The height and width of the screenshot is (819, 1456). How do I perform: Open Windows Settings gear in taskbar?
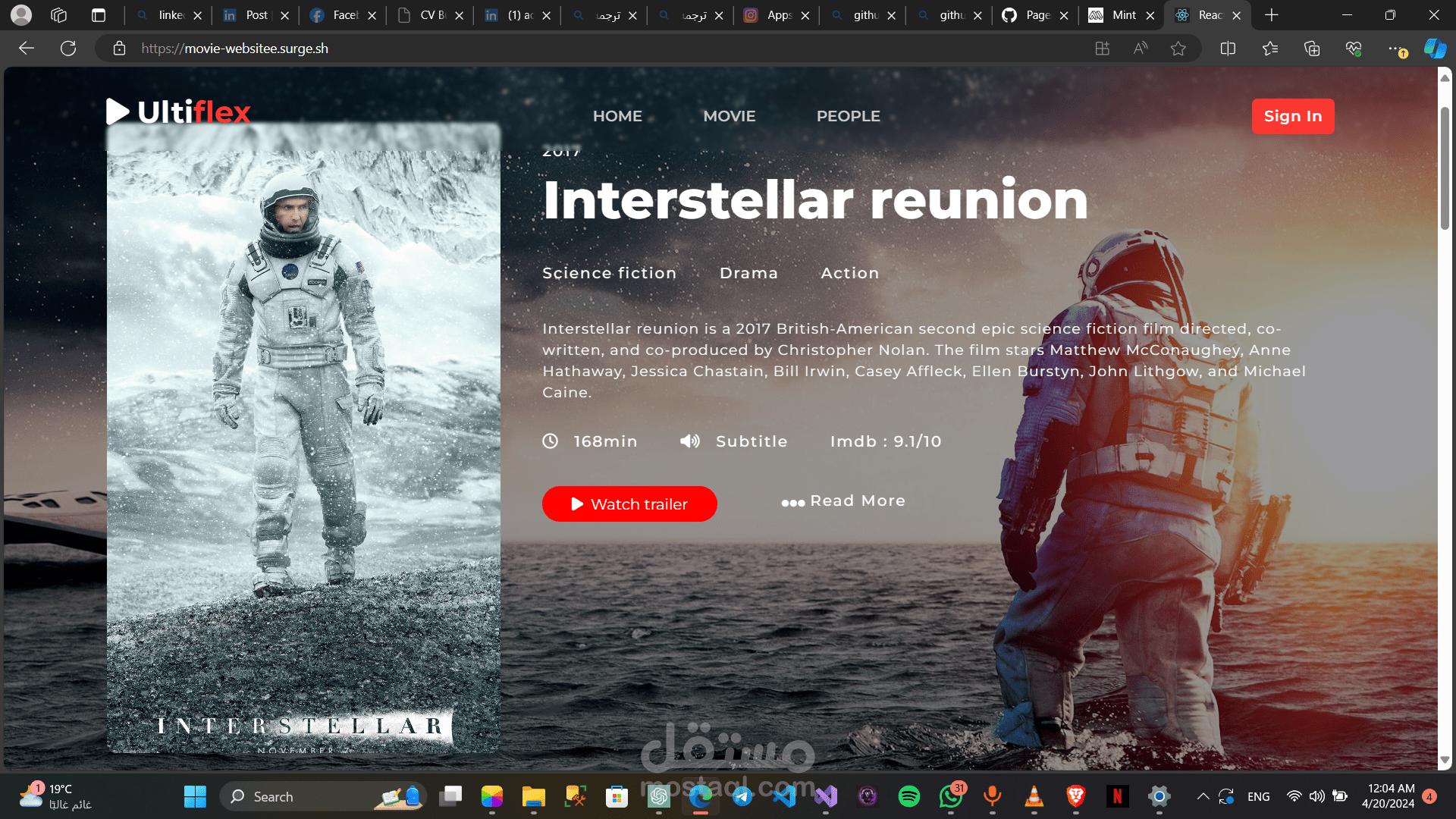coord(1159,796)
